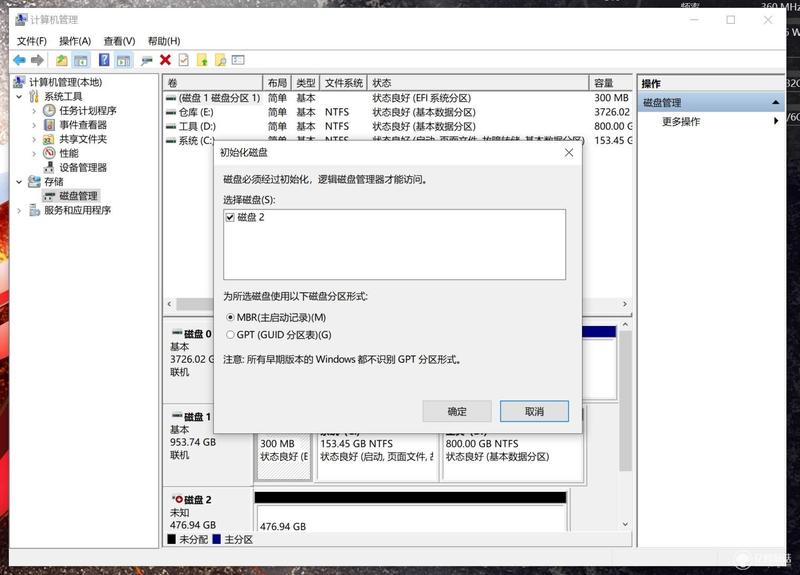Click the 取消 button

point(534,411)
